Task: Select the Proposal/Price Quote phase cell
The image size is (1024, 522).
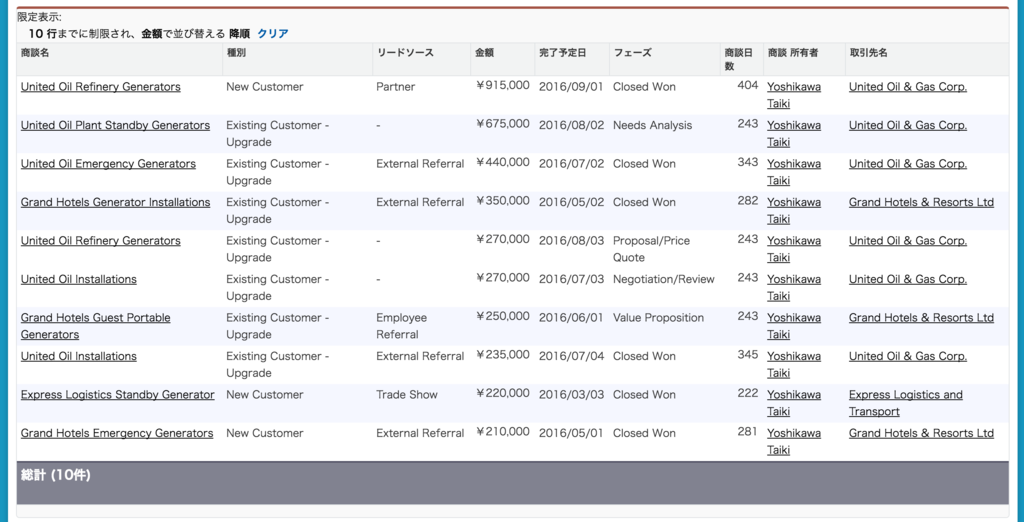Action: [x=651, y=250]
